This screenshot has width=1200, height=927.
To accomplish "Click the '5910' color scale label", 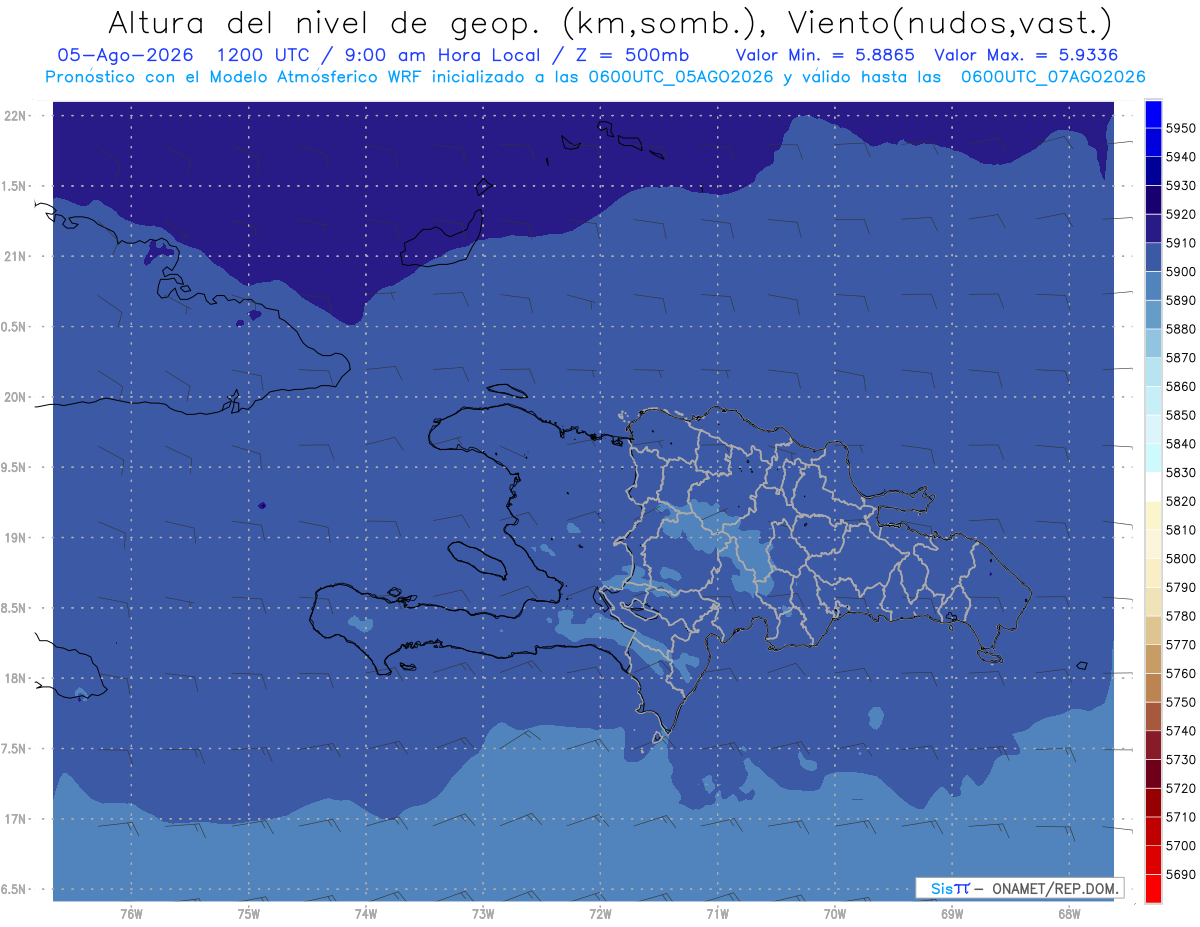I will click(x=1181, y=243).
